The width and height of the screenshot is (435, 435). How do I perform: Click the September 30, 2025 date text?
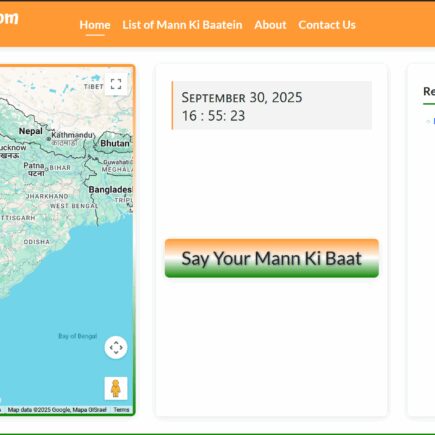(x=242, y=98)
